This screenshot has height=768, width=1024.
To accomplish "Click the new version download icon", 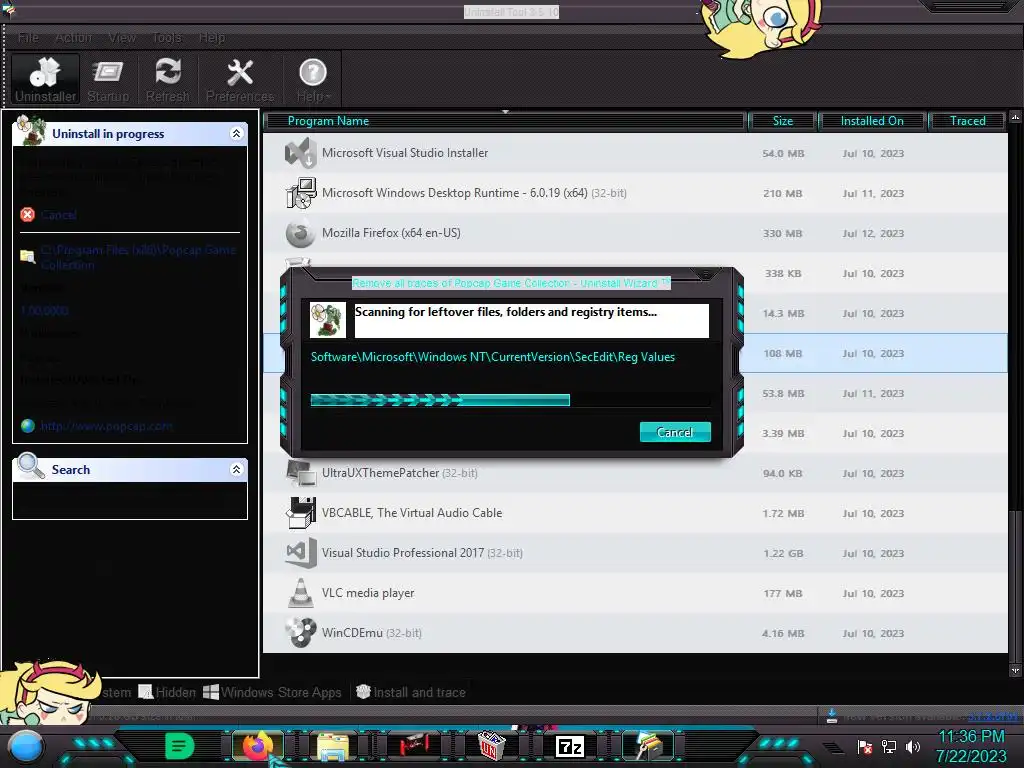I will pos(831,716).
